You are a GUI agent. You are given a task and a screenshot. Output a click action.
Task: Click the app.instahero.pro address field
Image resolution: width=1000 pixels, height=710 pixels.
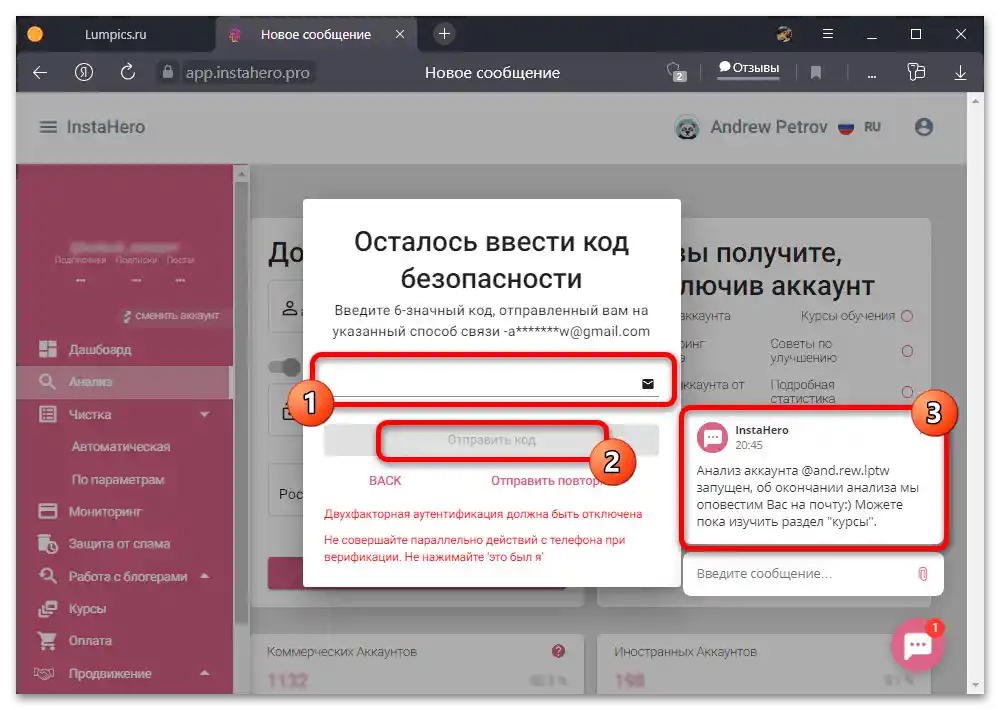click(x=247, y=73)
